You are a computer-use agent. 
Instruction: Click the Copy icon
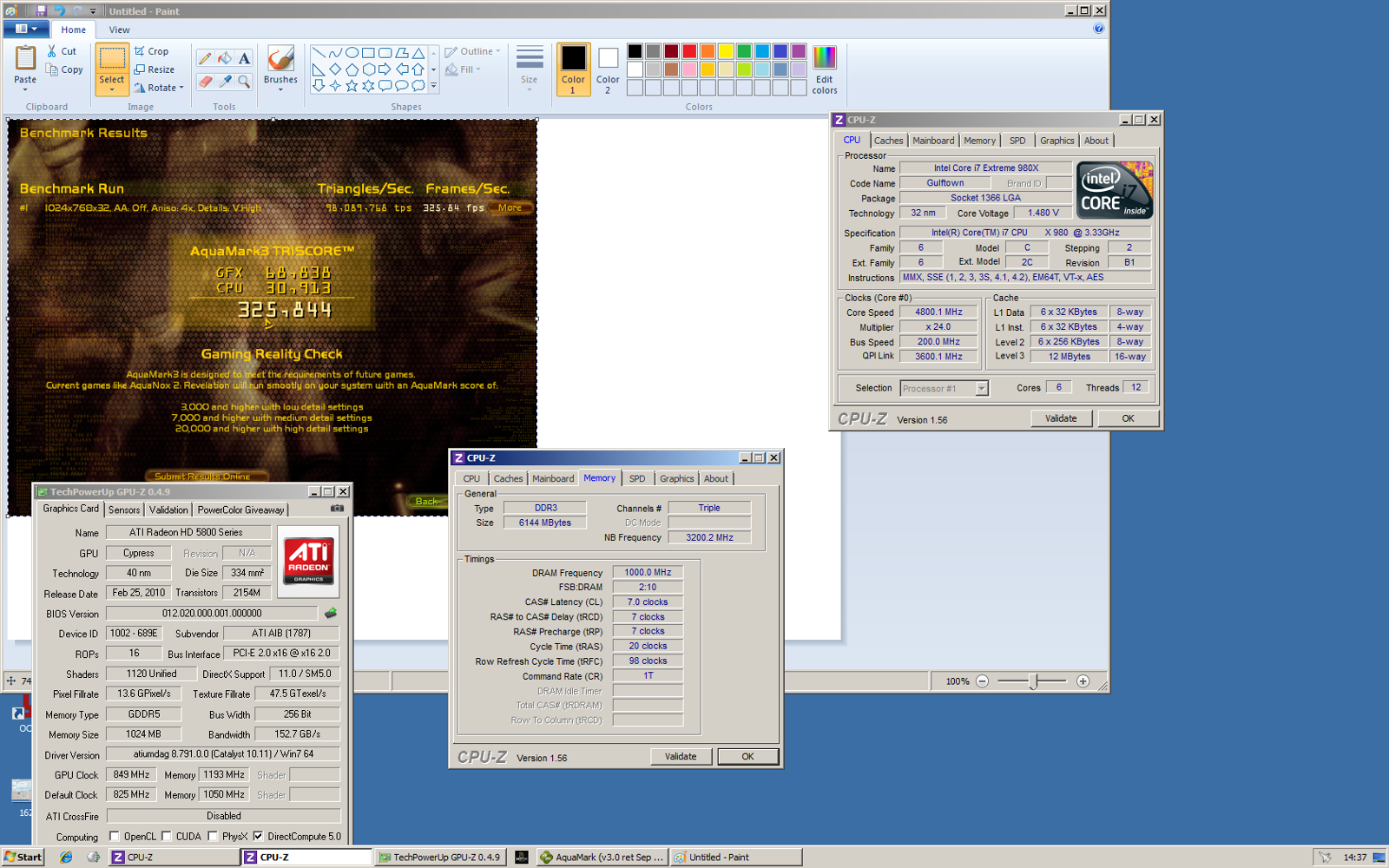[x=52, y=69]
